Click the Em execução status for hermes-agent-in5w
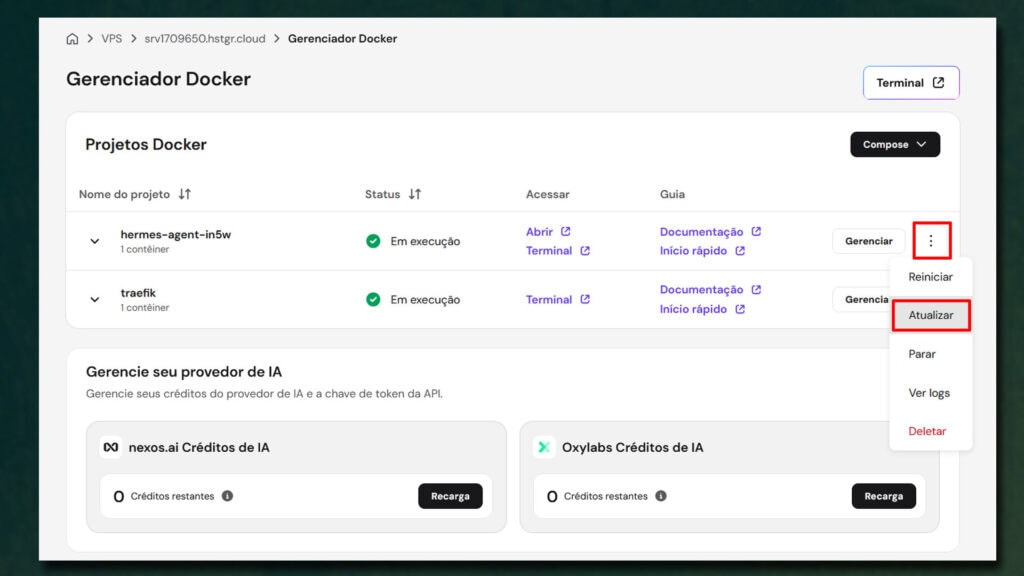This screenshot has height=576, width=1024. [425, 241]
